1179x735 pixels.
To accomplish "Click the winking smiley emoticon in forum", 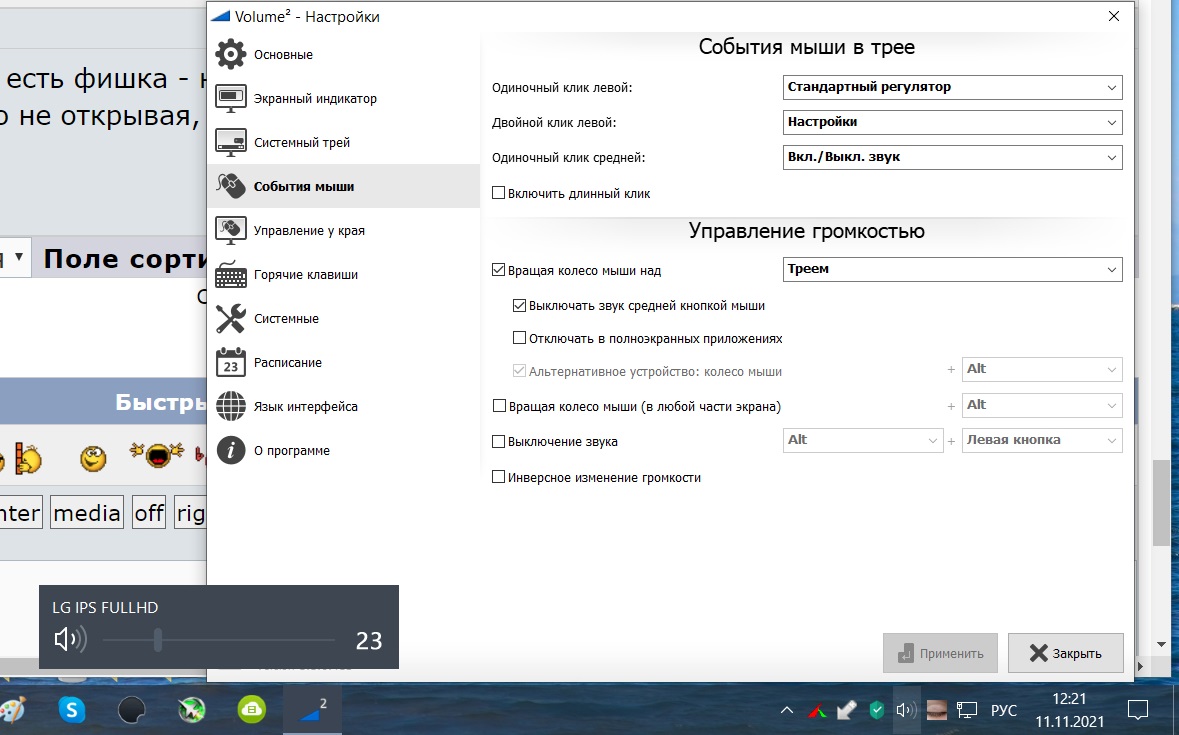I will [94, 458].
